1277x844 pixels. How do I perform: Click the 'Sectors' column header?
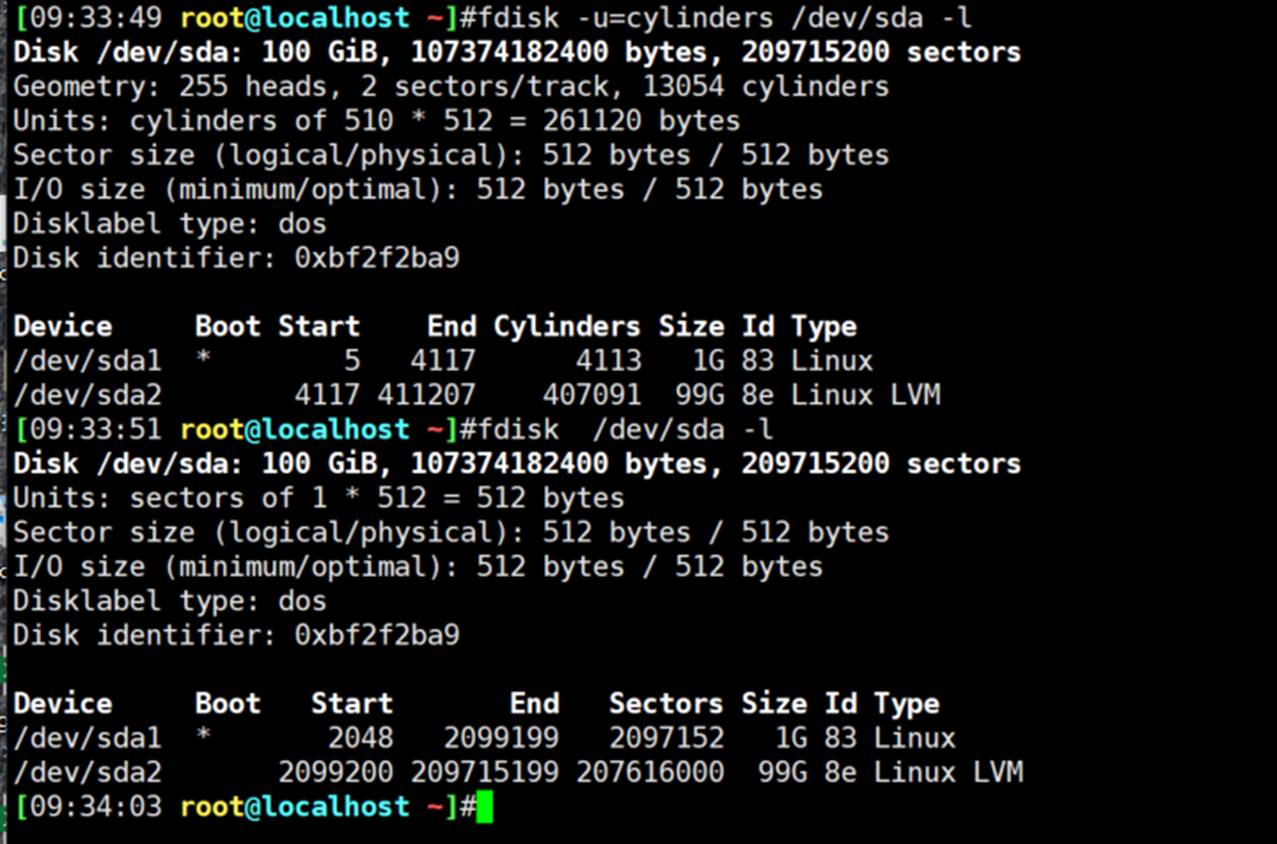[x=666, y=704]
